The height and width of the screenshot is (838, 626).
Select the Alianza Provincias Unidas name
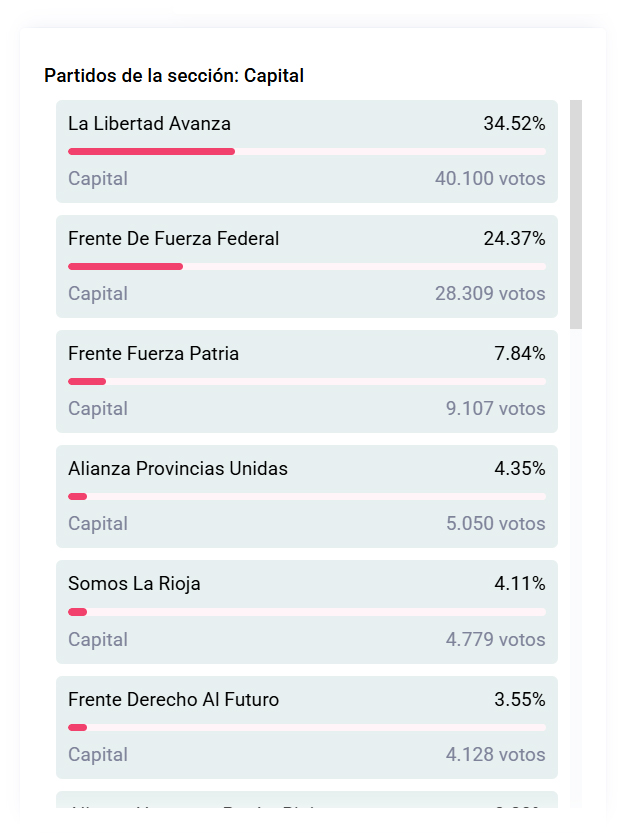(177, 468)
